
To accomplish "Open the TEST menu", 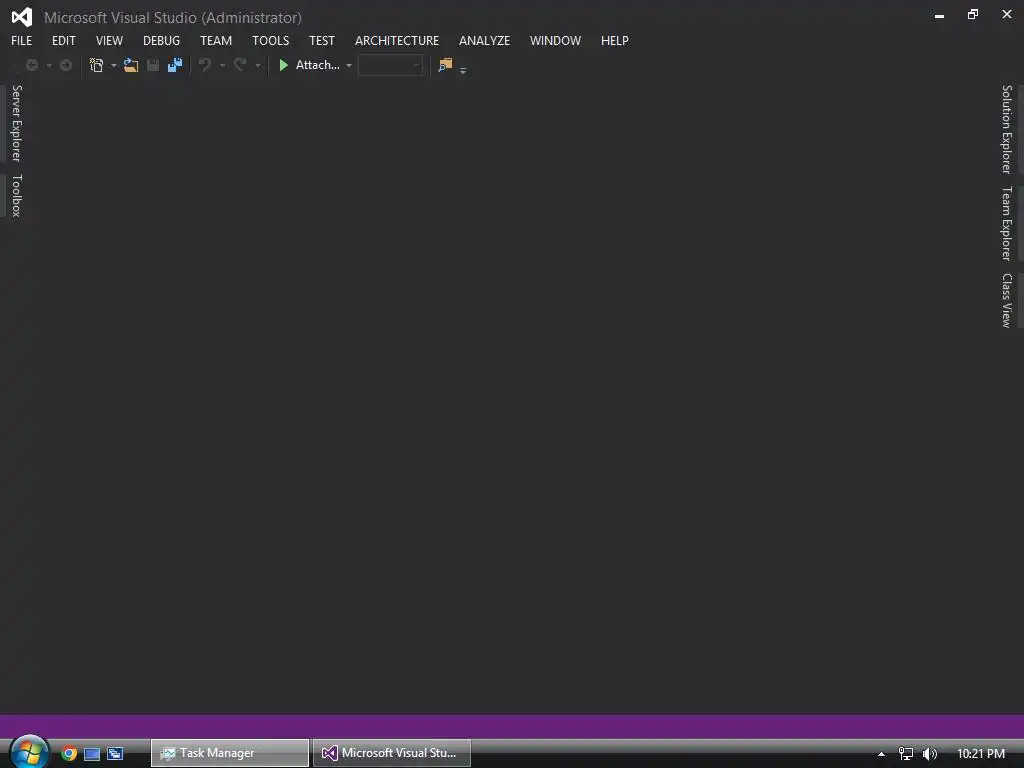I will (321, 40).
